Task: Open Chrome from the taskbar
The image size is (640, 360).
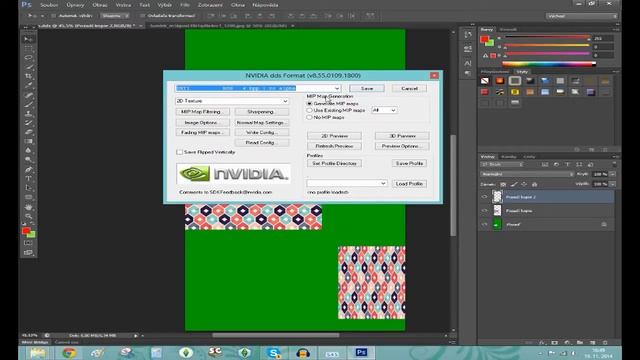Action: 69,353
